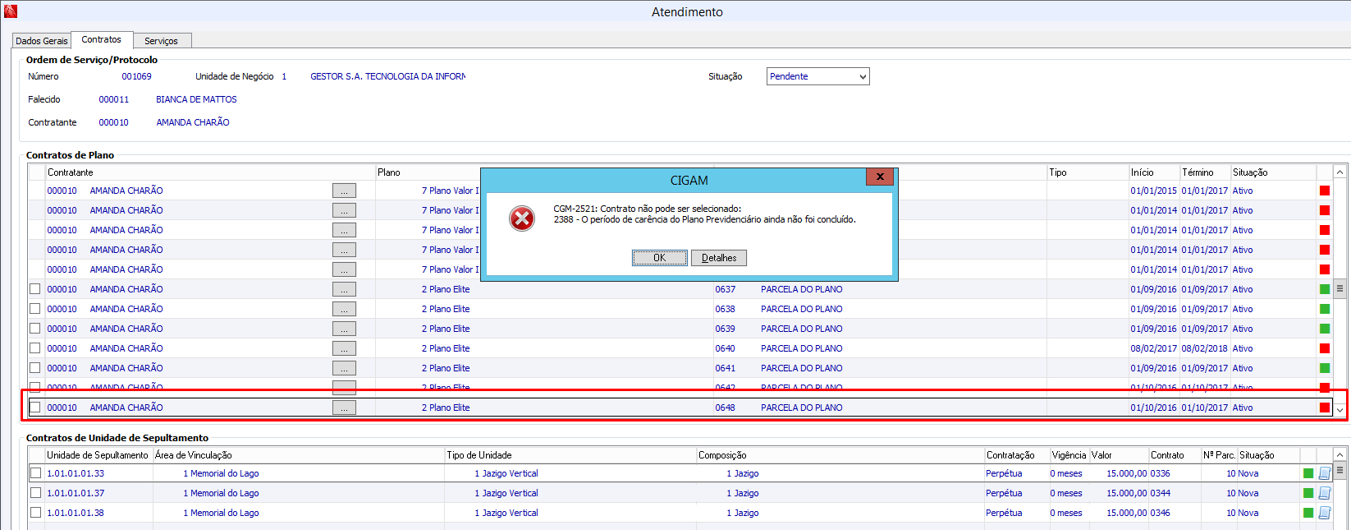Tick the checkbox for contract 0648

(x=36, y=408)
